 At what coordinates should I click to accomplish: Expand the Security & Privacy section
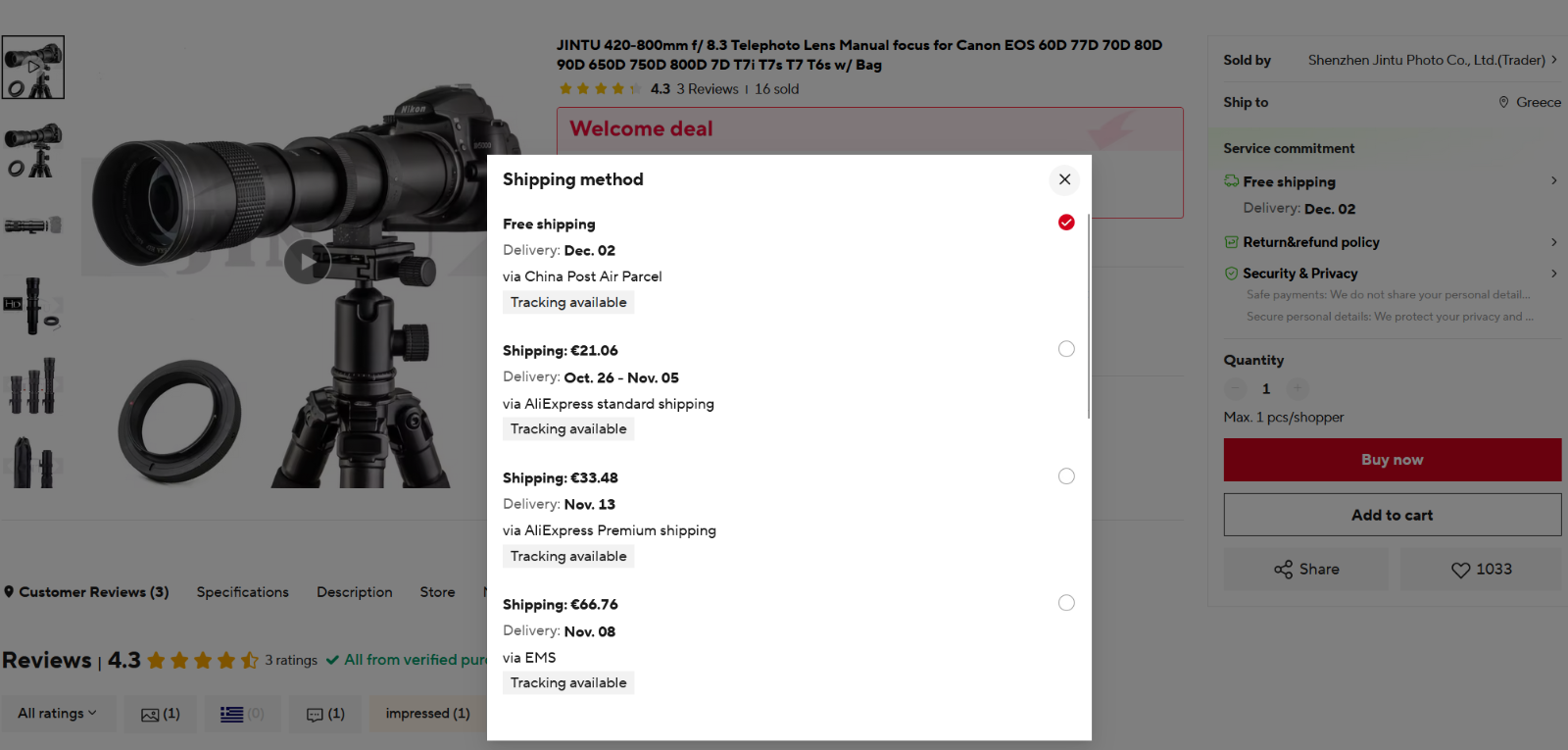point(1553,274)
